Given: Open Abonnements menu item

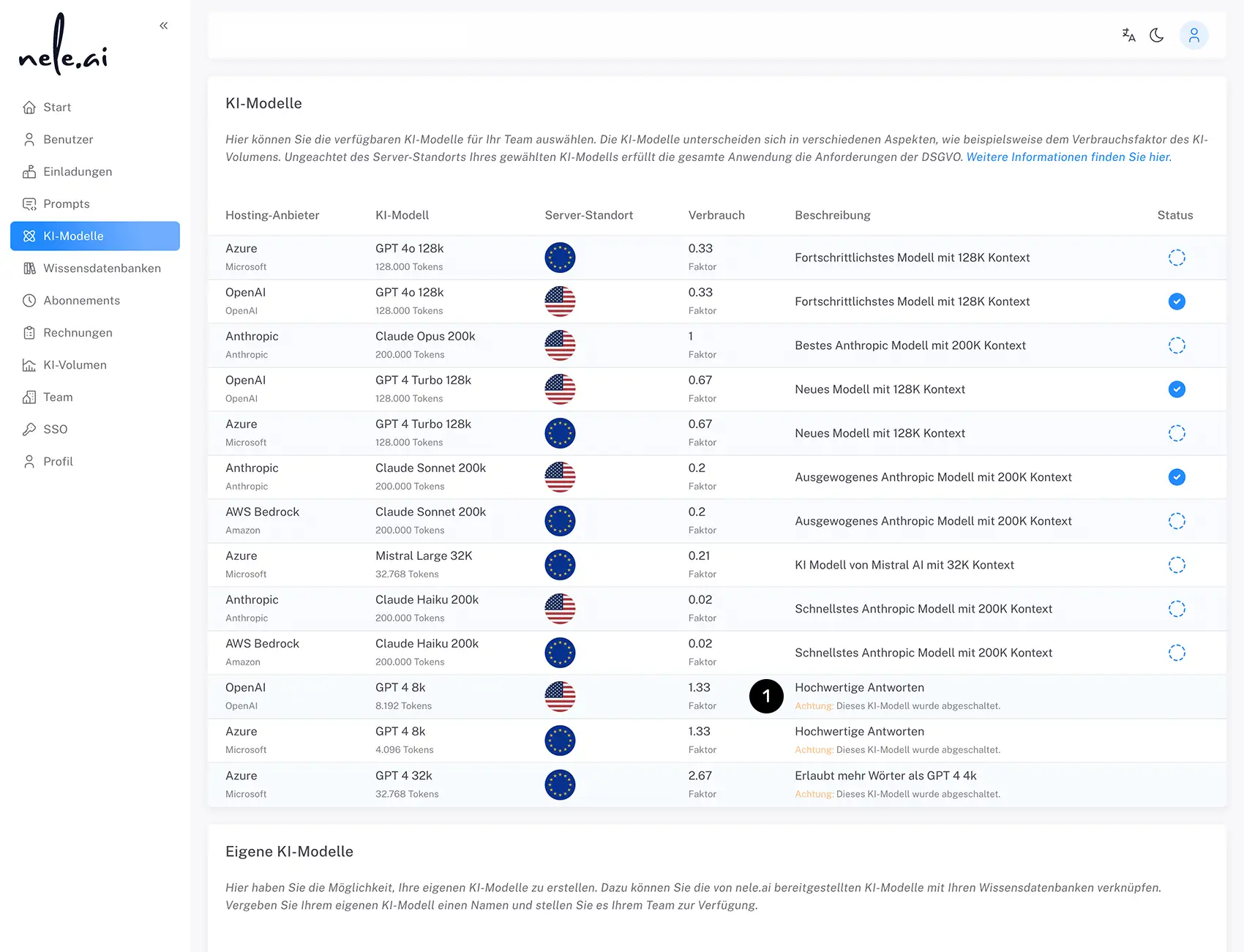Looking at the screenshot, I should 95,301.
